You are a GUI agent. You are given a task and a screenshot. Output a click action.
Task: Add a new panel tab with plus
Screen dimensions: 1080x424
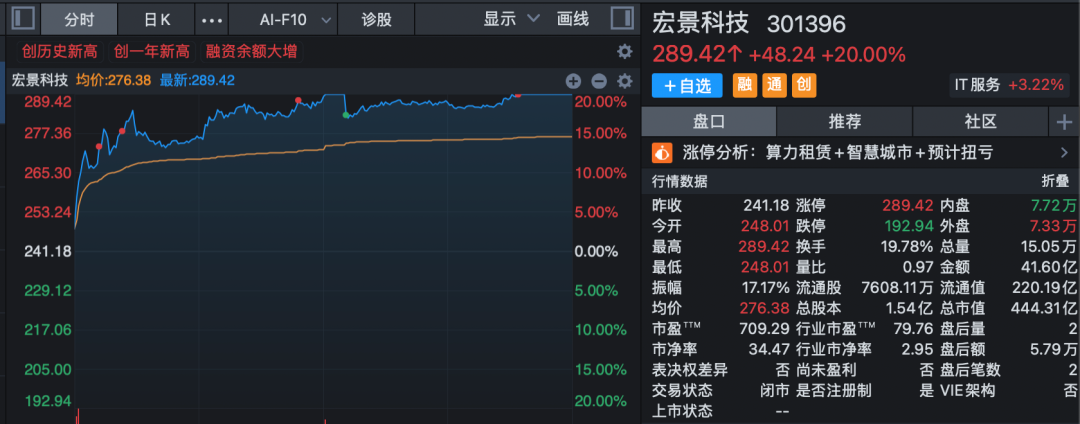pyautogui.click(x=1064, y=123)
